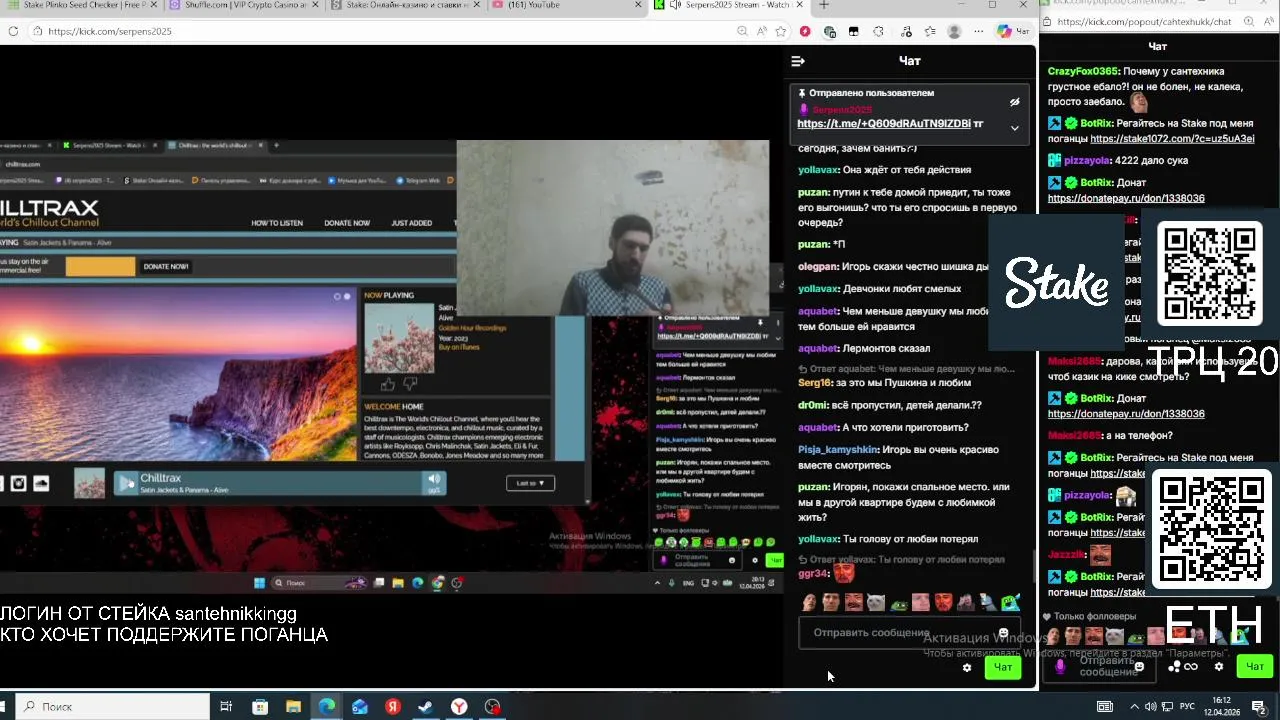Open Copilot Чат button in Edge toolbar
1280x720 pixels.
coord(1013,31)
